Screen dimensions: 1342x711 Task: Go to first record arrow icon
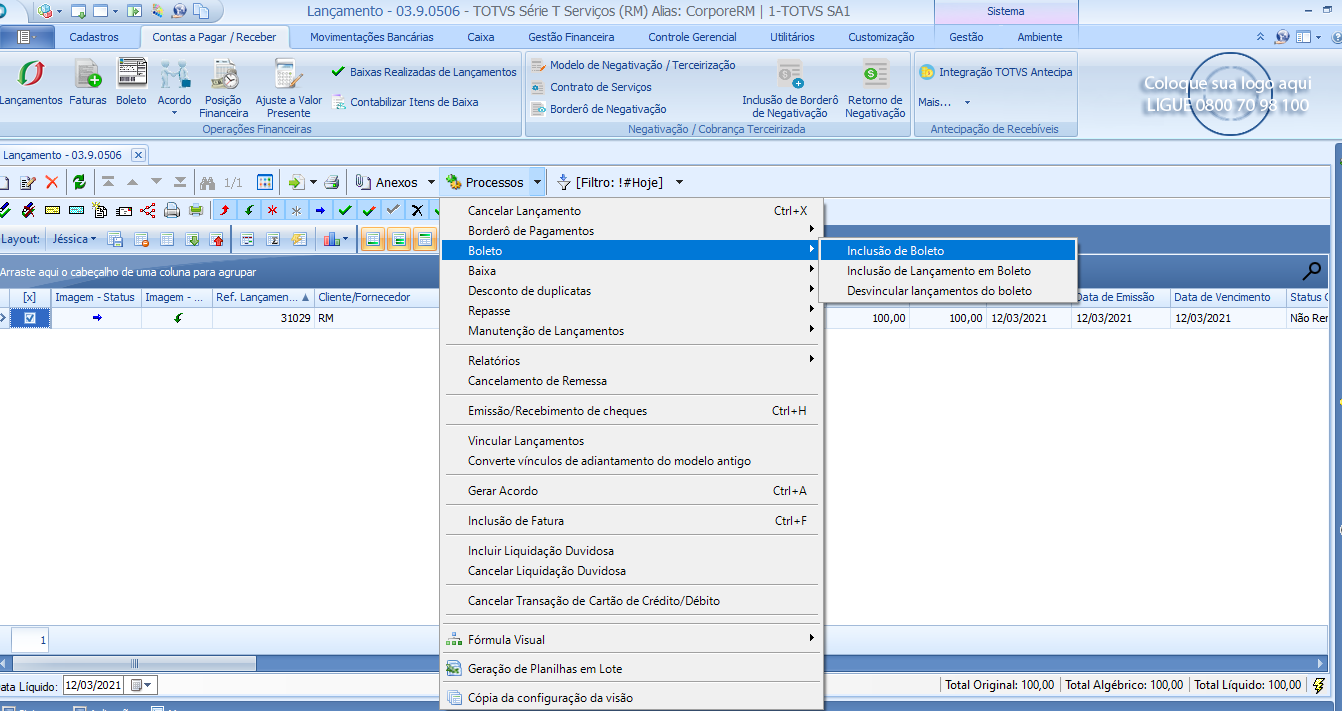(x=107, y=182)
